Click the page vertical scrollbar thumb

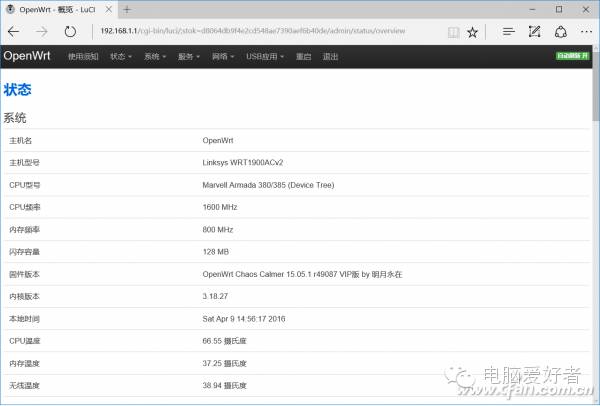596,86
